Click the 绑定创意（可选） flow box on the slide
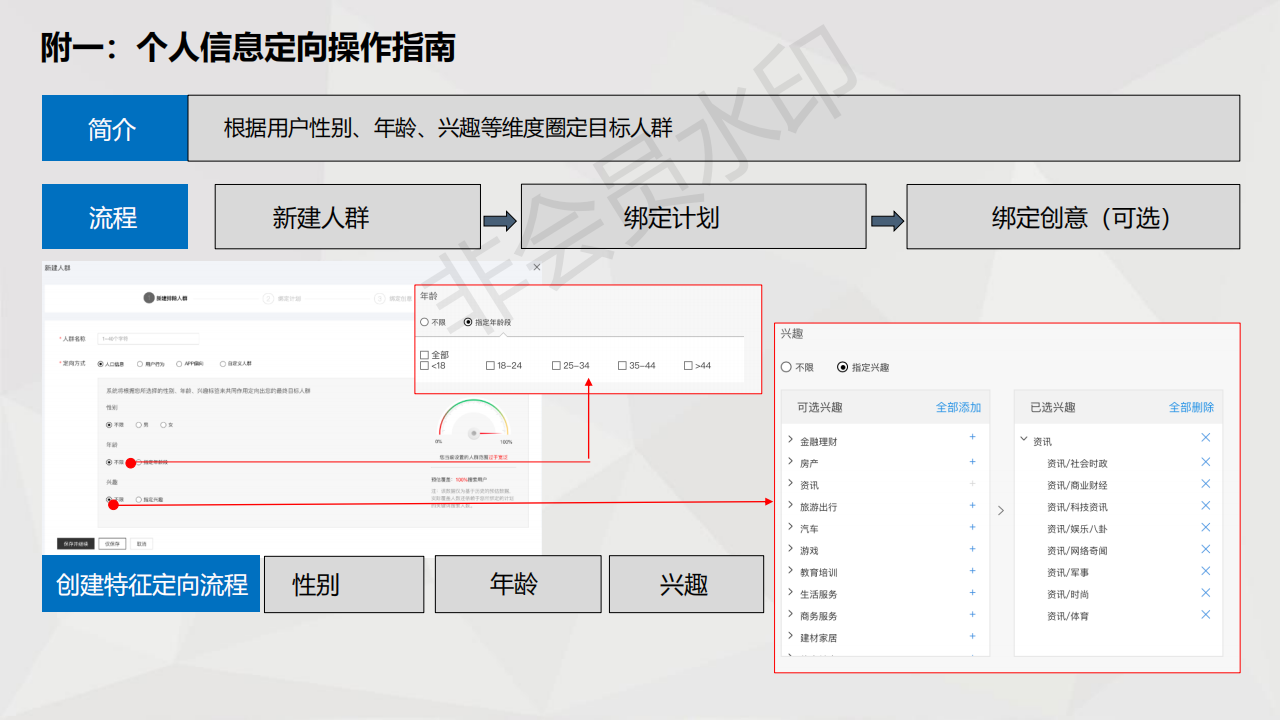 (x=1073, y=217)
